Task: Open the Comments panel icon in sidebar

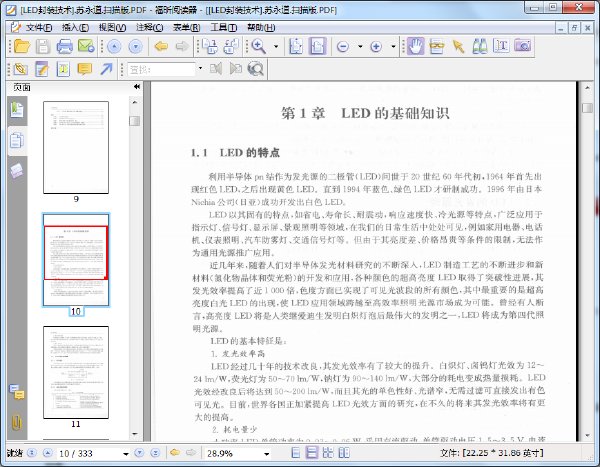Action: (16, 392)
